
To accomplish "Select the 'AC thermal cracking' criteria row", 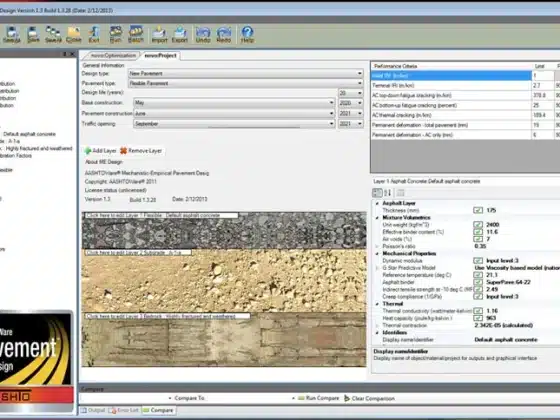I will (x=465, y=115).
